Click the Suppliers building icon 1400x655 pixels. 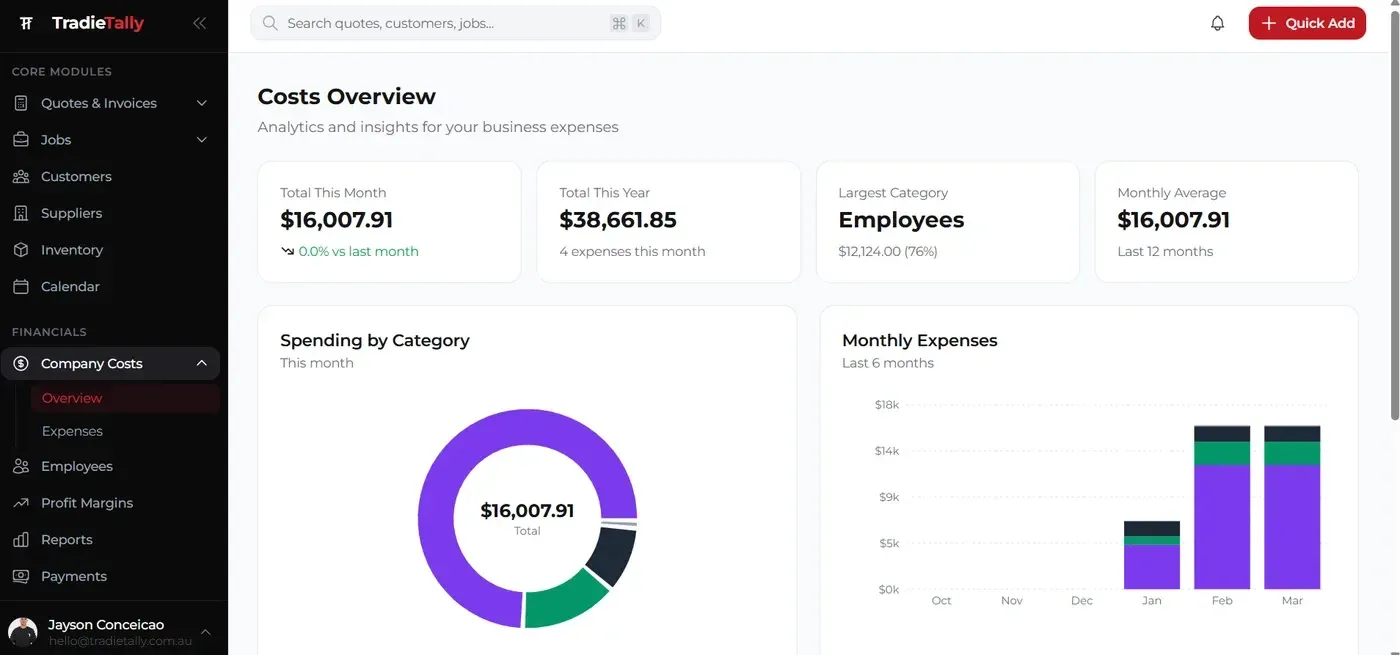[21, 213]
